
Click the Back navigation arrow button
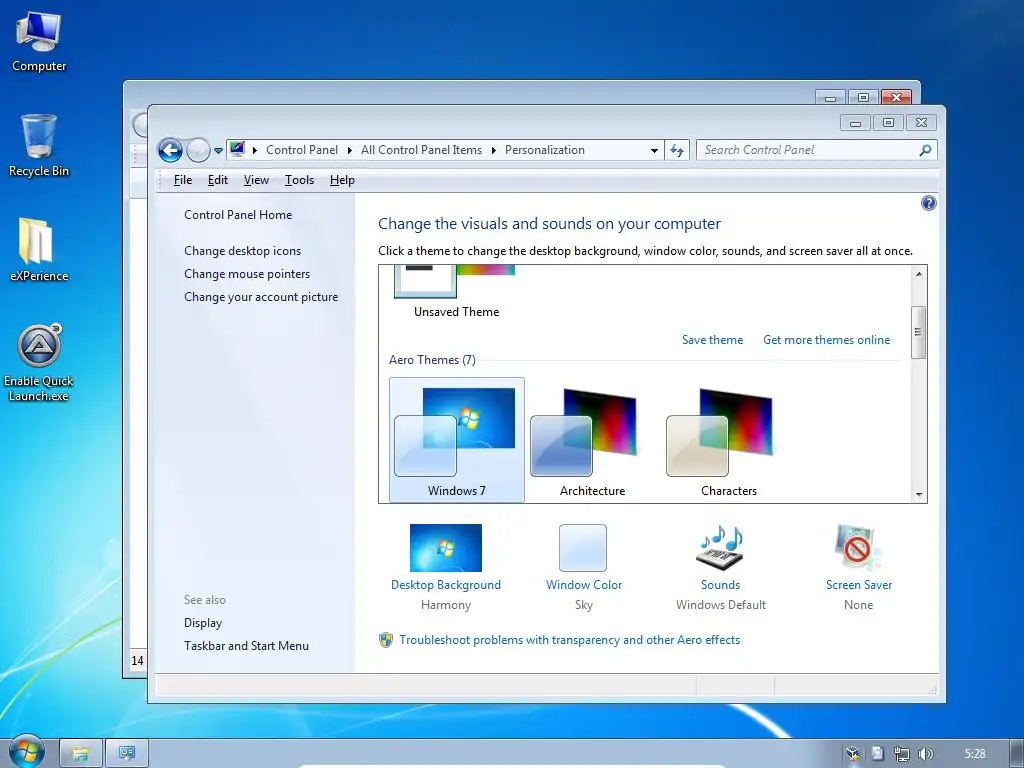170,151
